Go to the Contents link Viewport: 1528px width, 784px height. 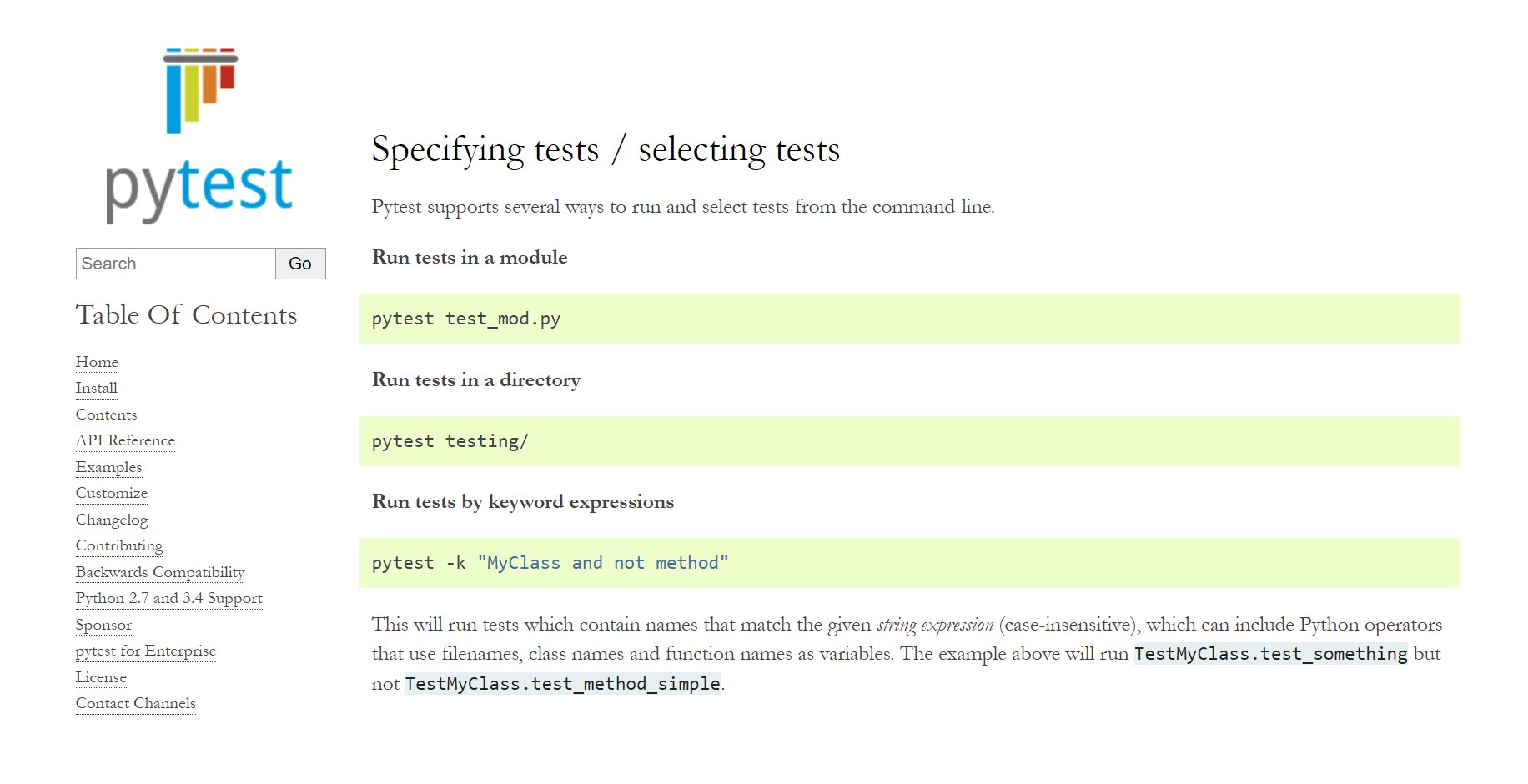106,415
